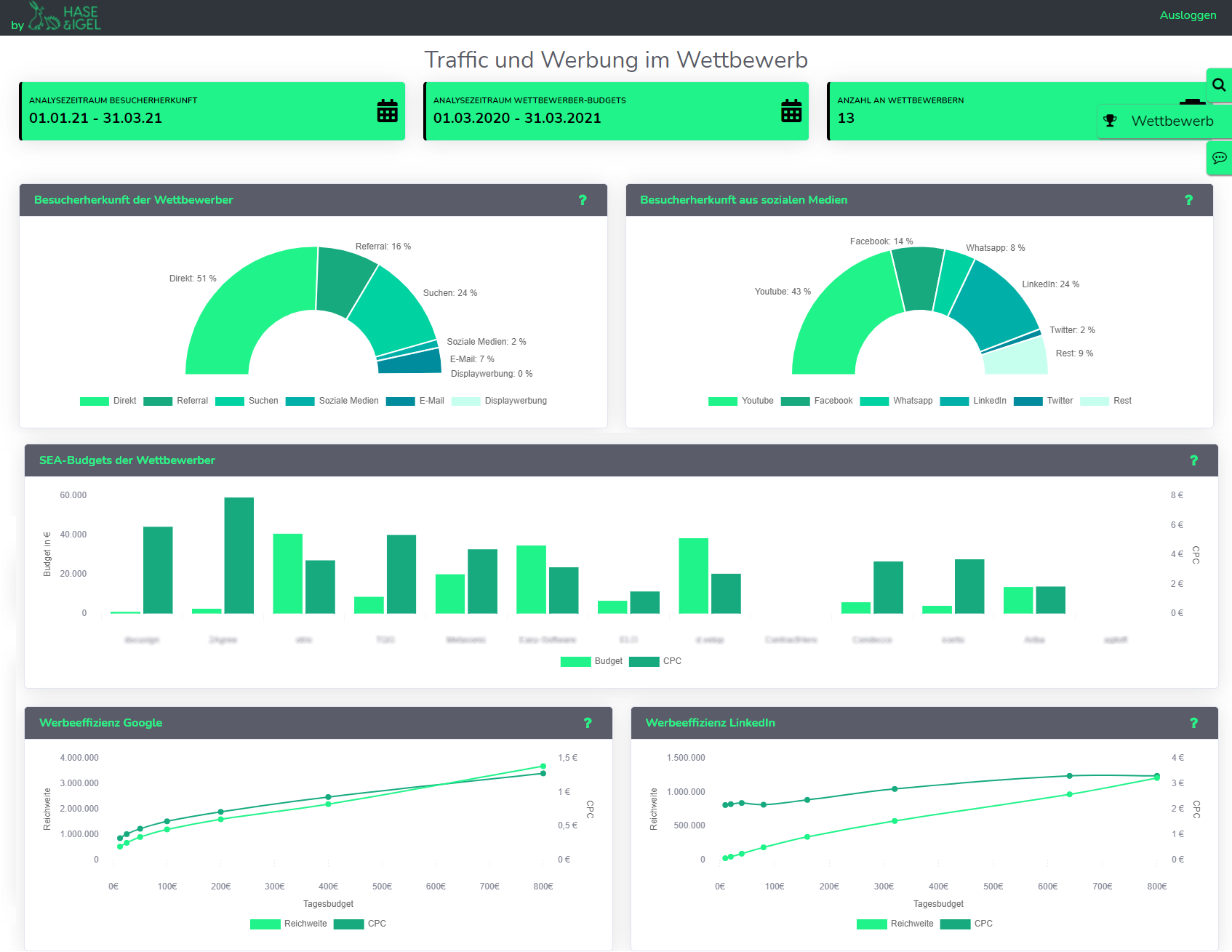Click the Werbeeffizienz Google panel title
The width and height of the screenshot is (1232, 952).
(x=101, y=723)
